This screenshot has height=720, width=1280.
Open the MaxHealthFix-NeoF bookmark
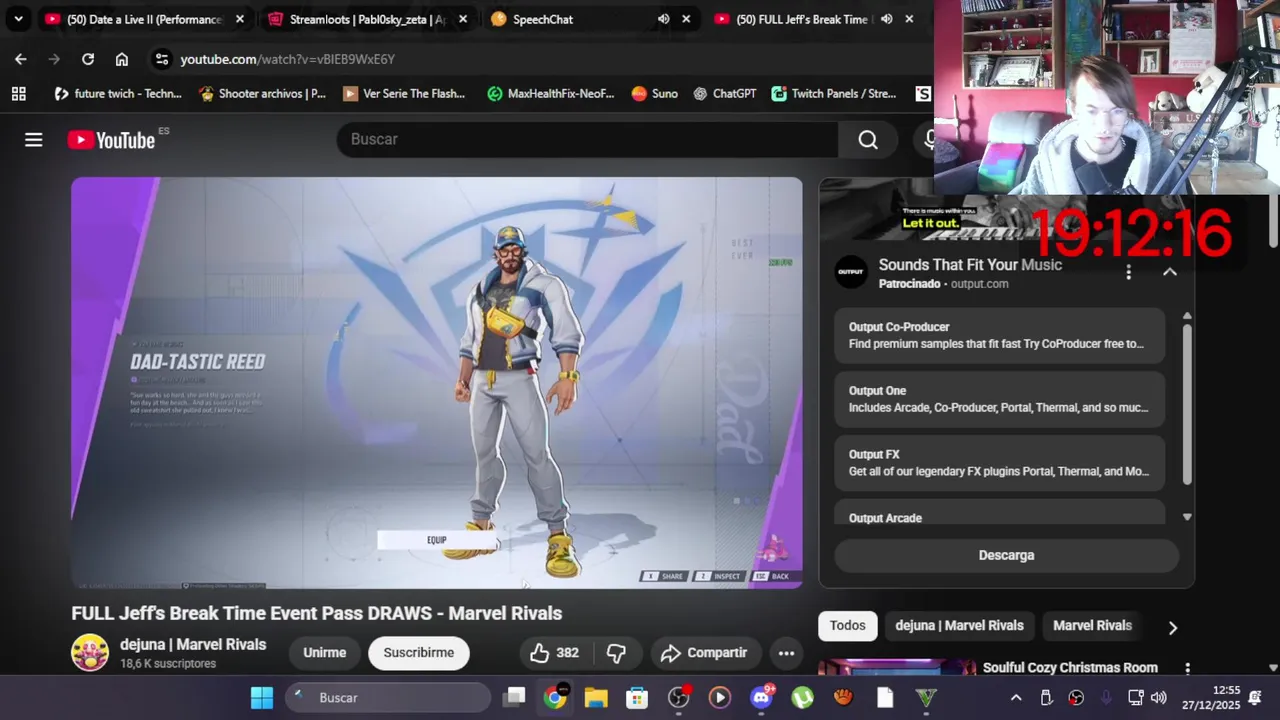[551, 94]
